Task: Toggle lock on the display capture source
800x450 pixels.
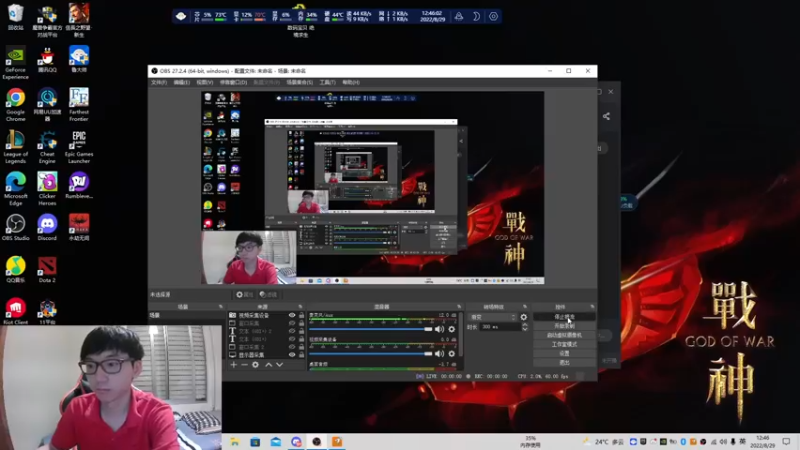Action: coord(301,355)
